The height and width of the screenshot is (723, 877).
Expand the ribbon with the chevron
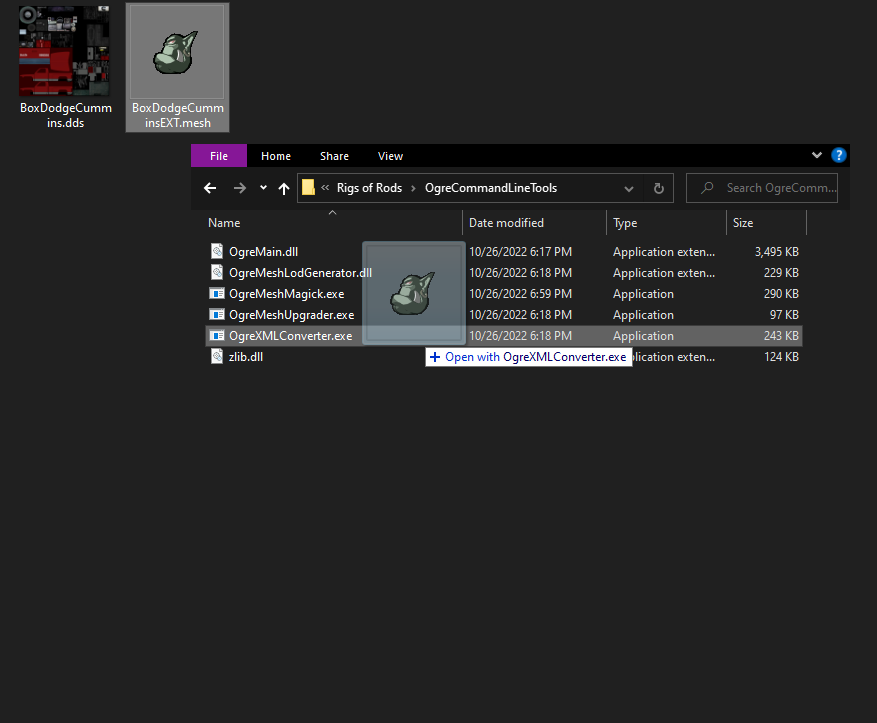[x=817, y=155]
